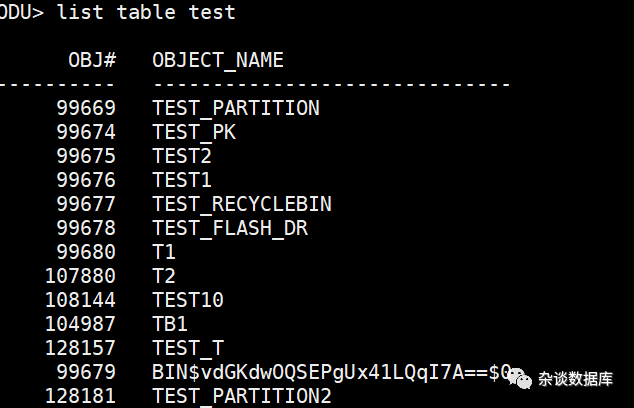Click the WeChat logo watermark icon
The height and width of the screenshot is (408, 634).
(x=520, y=378)
